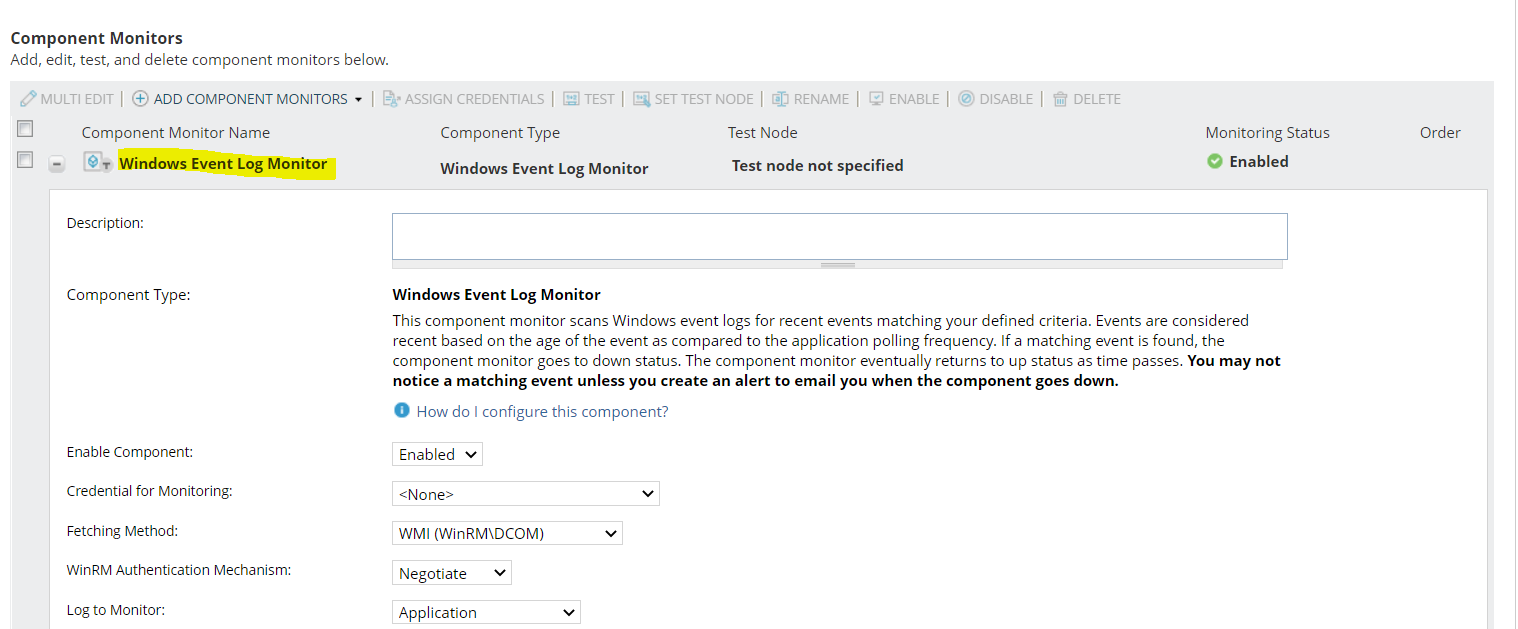The width and height of the screenshot is (1518, 629).
Task: Click the blue info icon beside help link
Action: (x=402, y=411)
